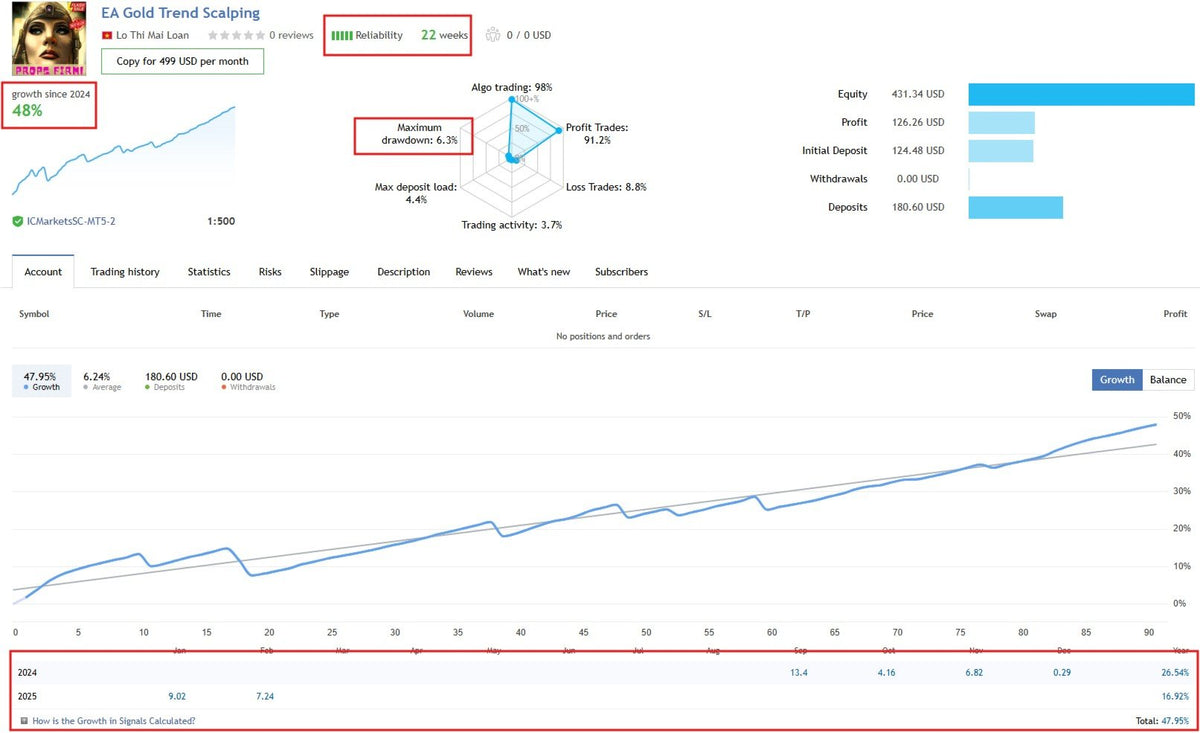Click the Copy for 499 USD per month button
Image resolution: width=1200 pixels, height=733 pixels.
coord(182,61)
